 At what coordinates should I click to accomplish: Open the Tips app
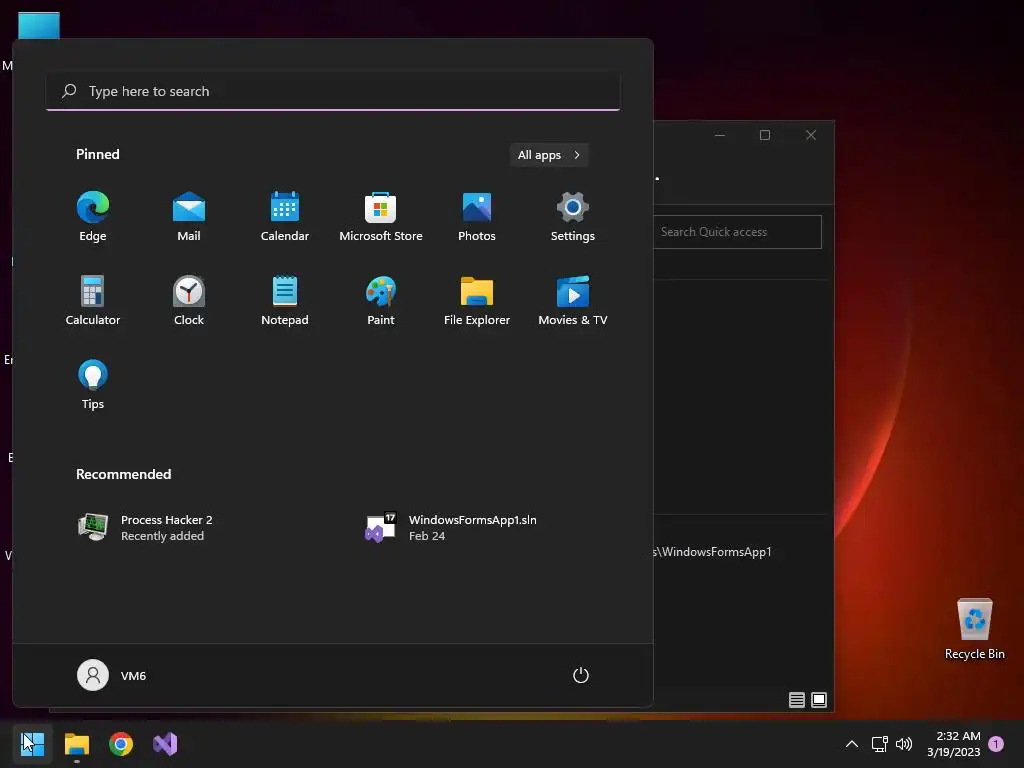tap(93, 385)
